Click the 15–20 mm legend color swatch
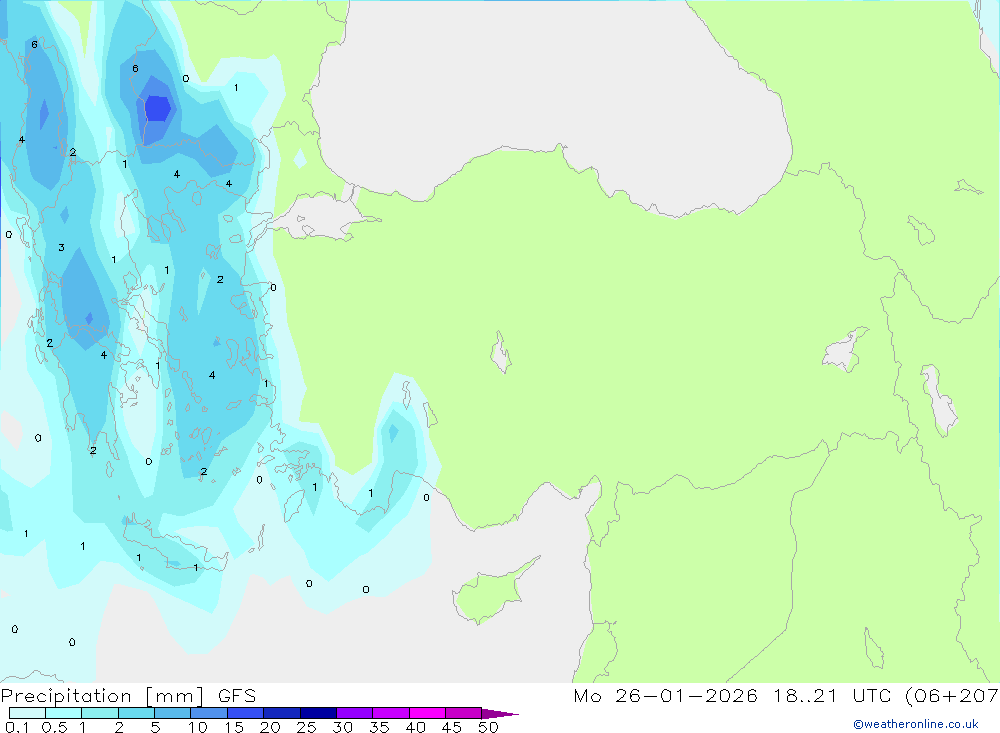Screen dimensions: 1000x733 (x=246, y=713)
